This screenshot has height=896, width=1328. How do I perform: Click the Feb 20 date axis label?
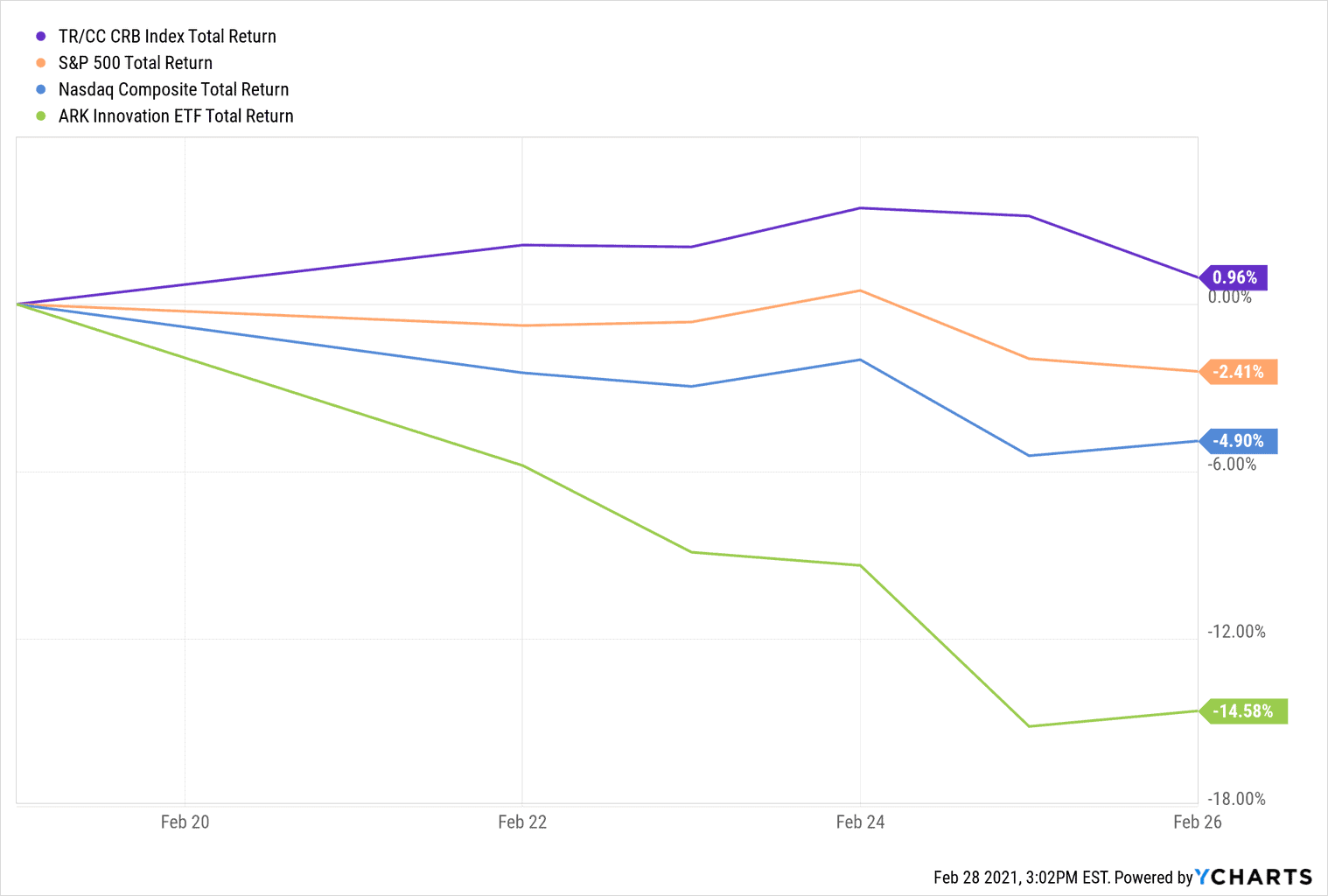(185, 822)
